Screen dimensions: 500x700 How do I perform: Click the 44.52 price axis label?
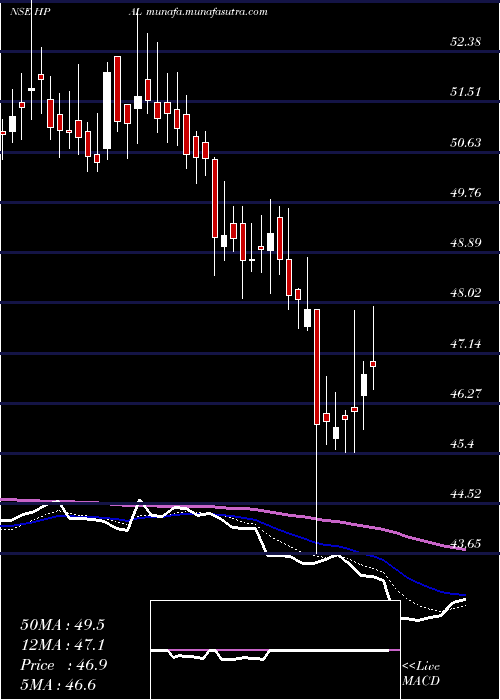point(465,494)
